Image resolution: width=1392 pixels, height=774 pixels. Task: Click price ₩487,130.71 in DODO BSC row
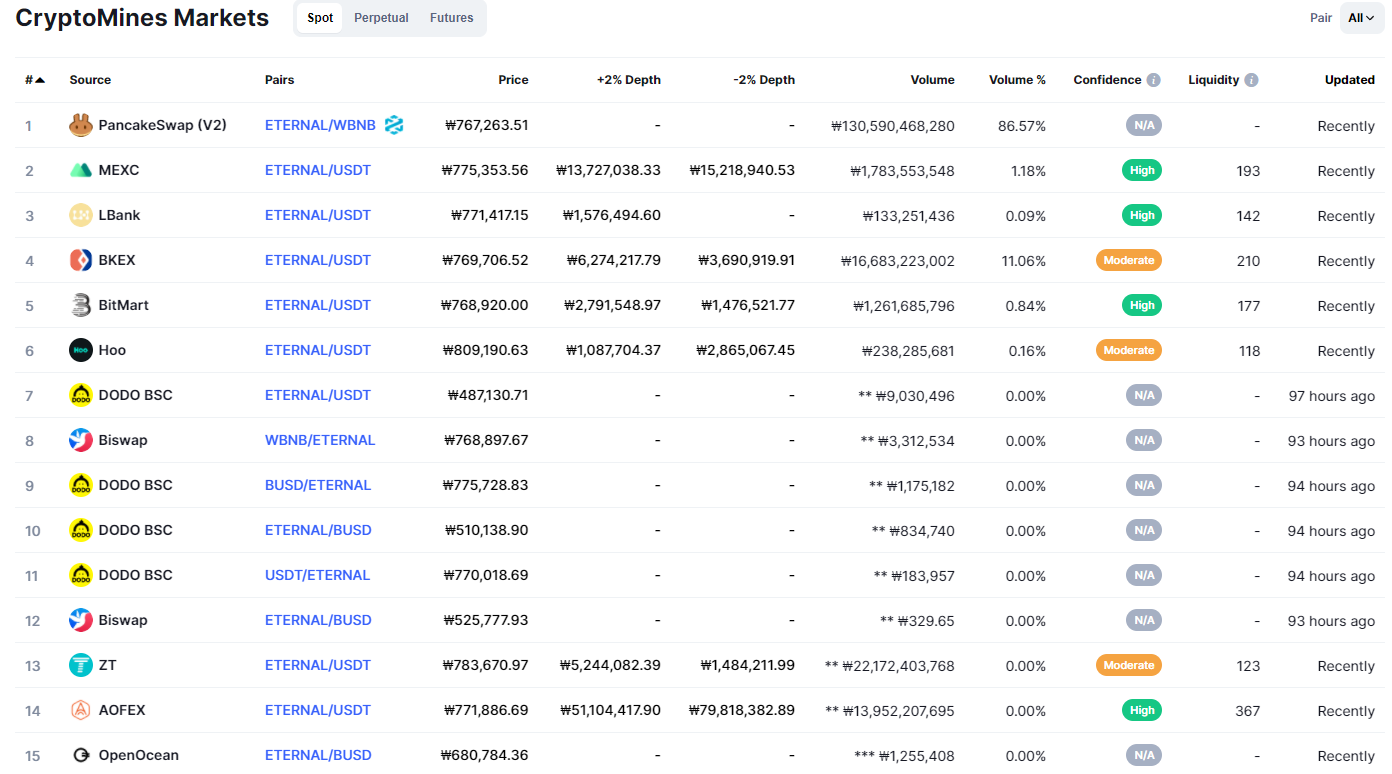pos(487,395)
